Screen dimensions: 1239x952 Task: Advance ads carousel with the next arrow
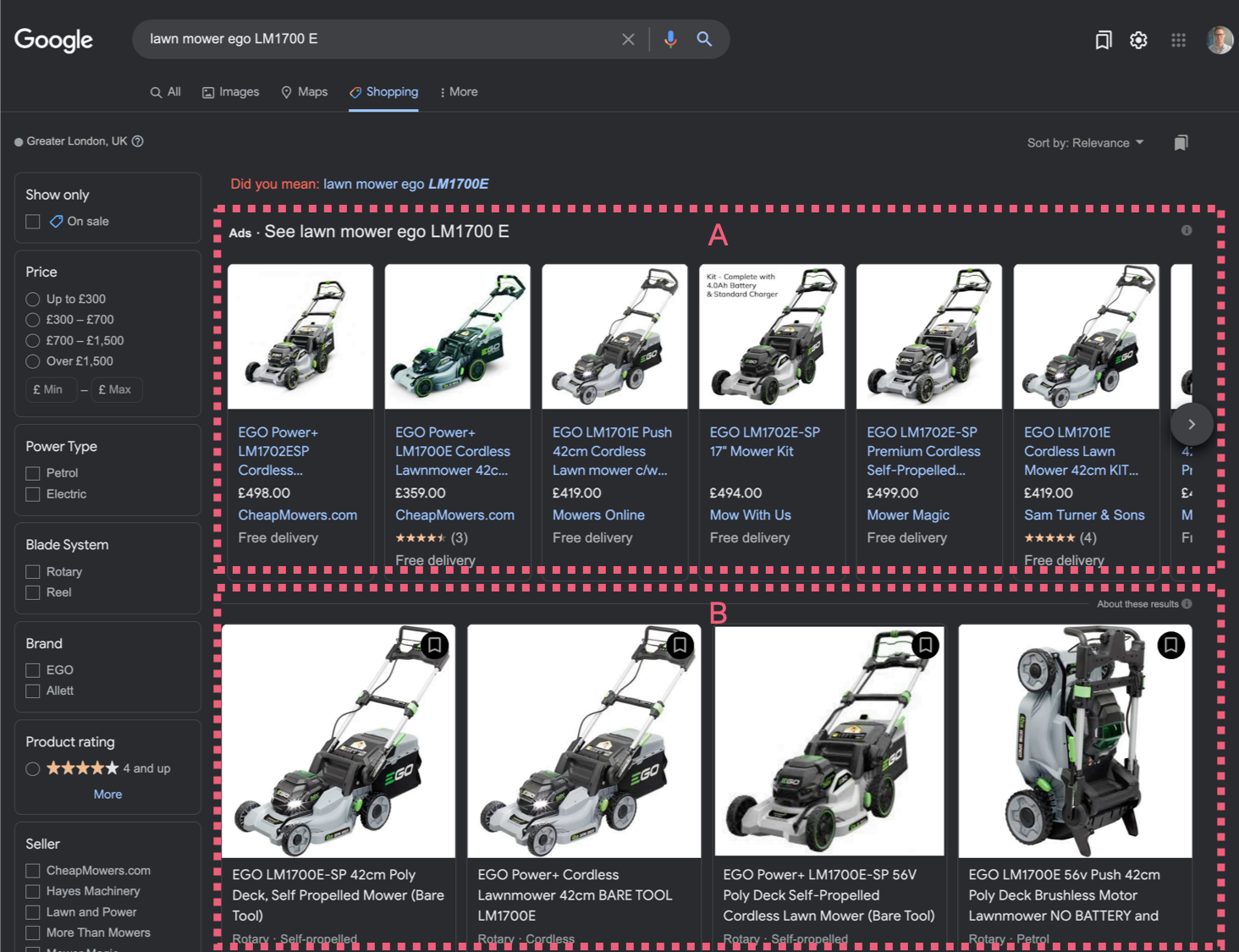(x=1192, y=424)
